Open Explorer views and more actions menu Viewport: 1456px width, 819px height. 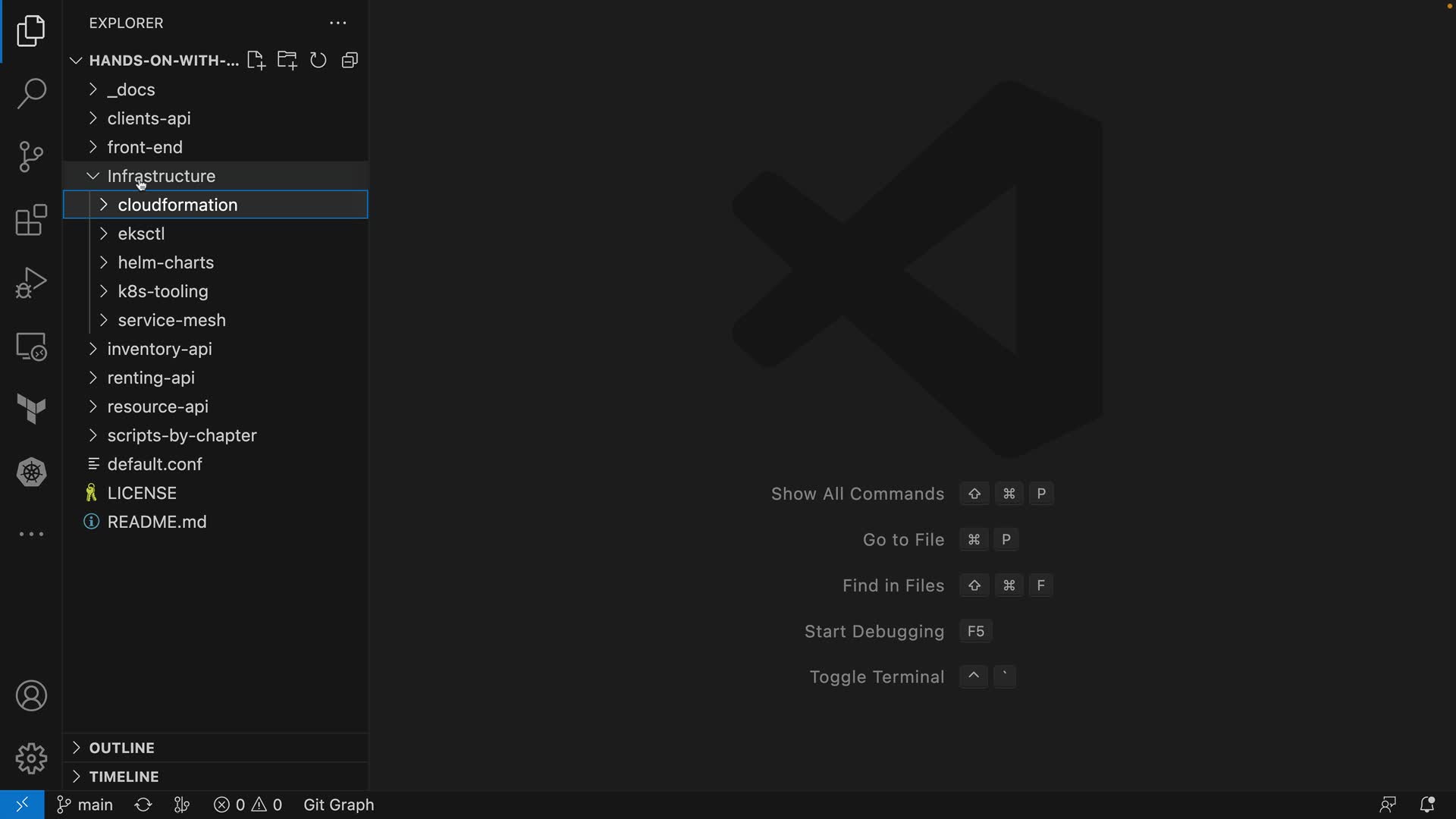click(x=337, y=24)
